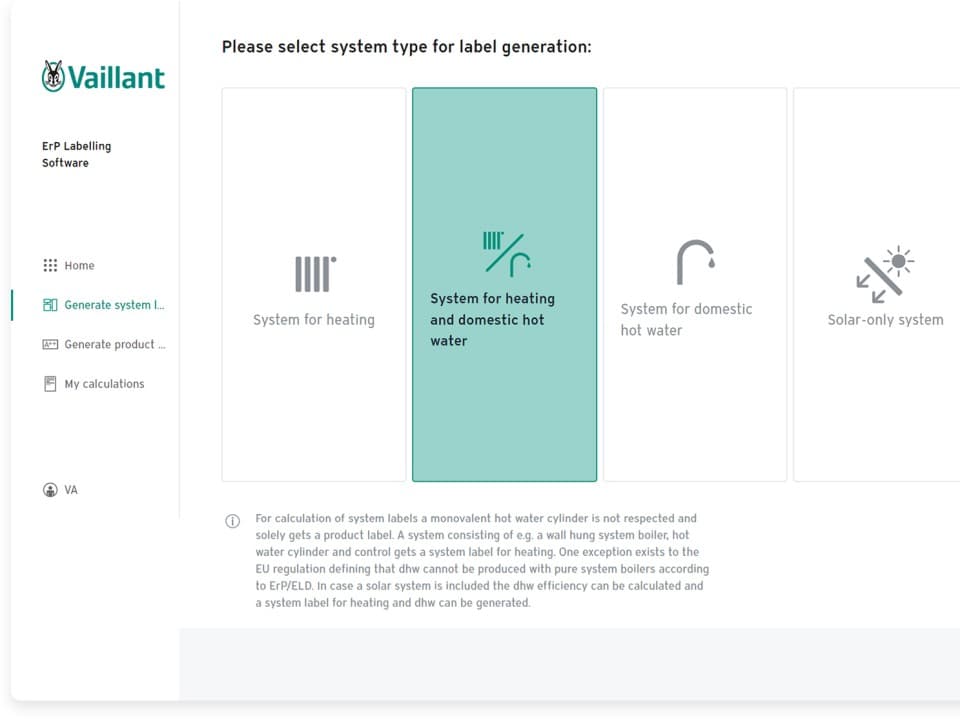The width and height of the screenshot is (960, 720).
Task: Click the water tap icon
Action: pos(695,262)
